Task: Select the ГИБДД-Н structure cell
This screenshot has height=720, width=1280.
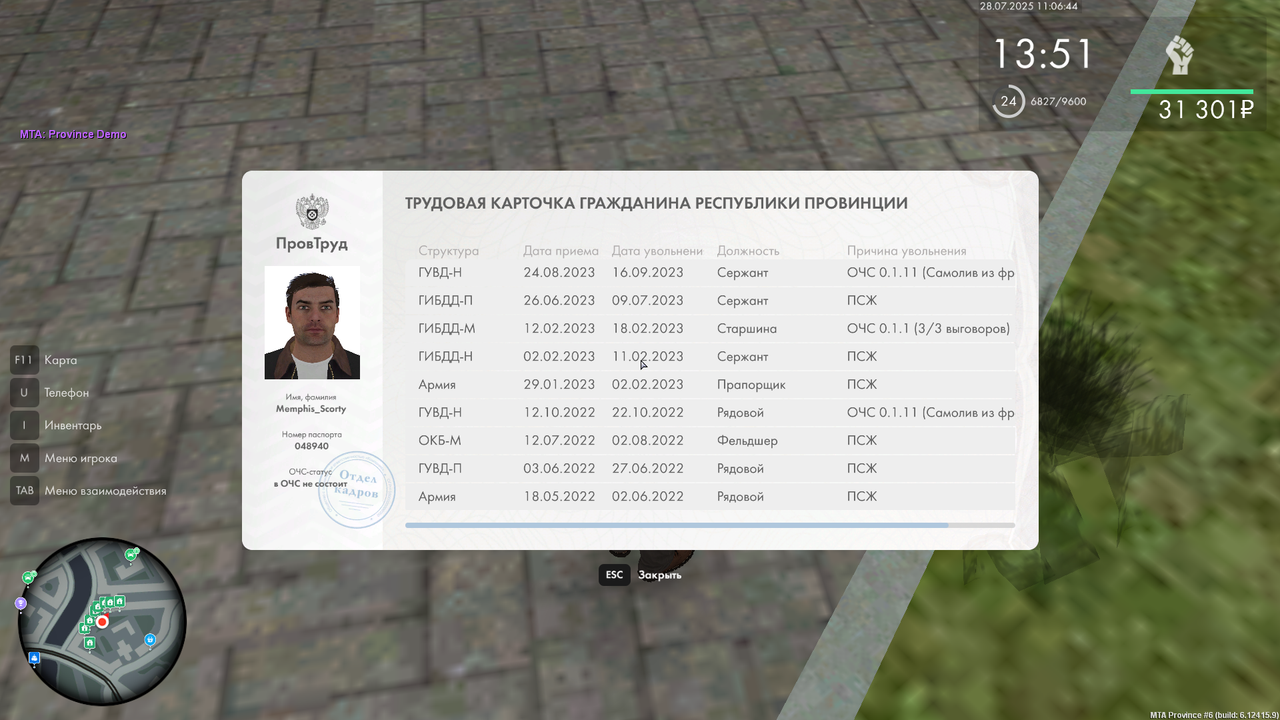Action: click(x=446, y=357)
